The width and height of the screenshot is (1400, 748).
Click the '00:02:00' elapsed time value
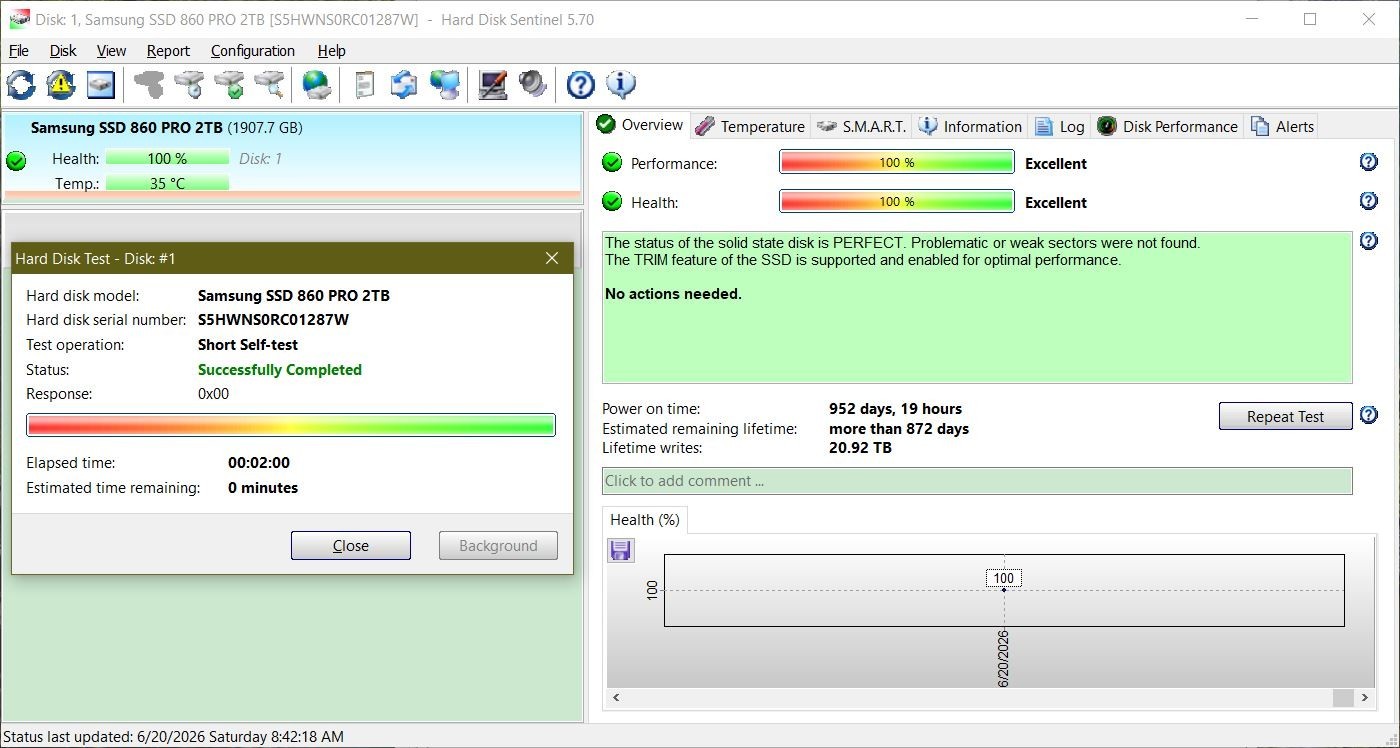[259, 463]
